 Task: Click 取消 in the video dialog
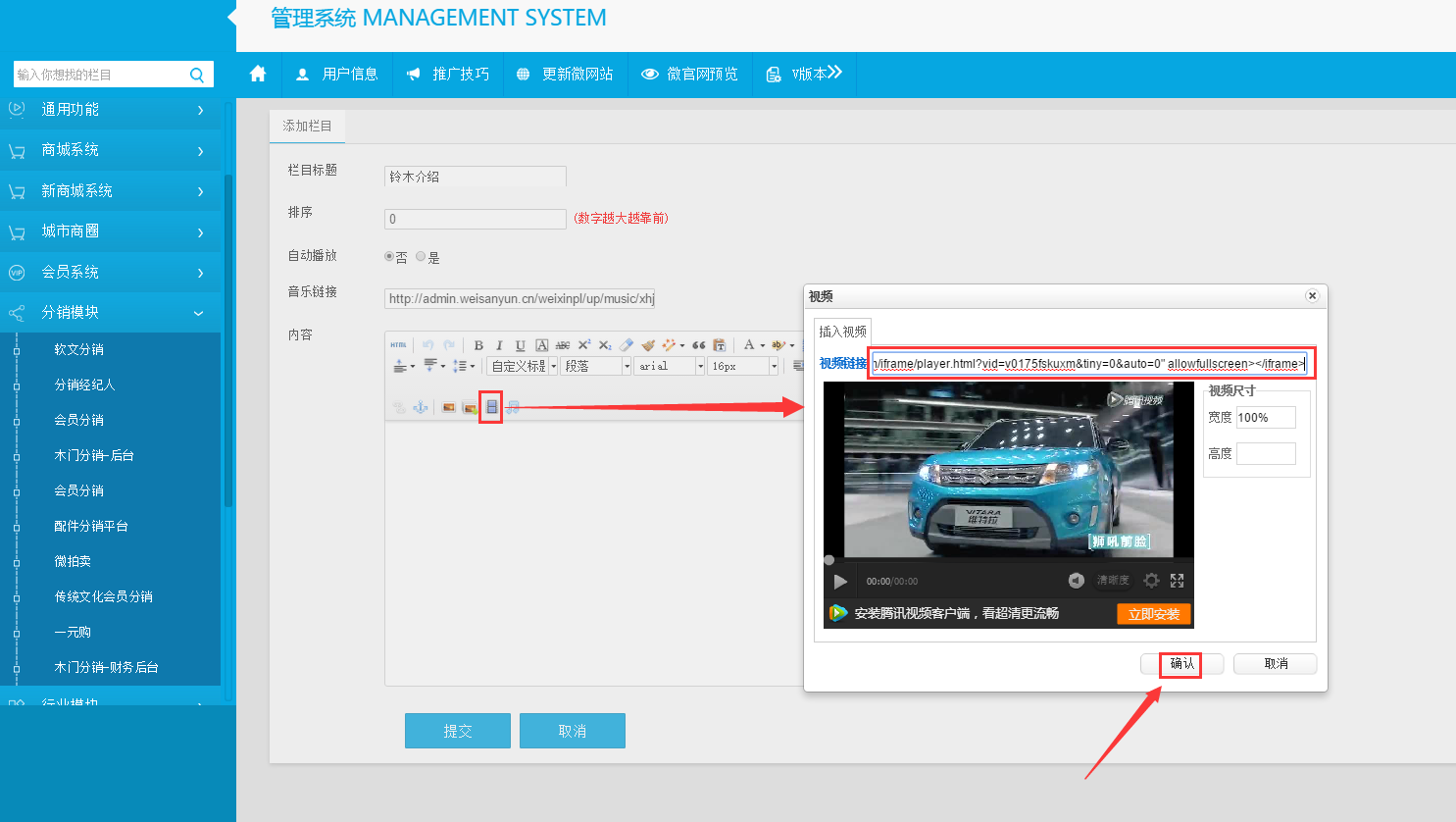coord(1276,664)
